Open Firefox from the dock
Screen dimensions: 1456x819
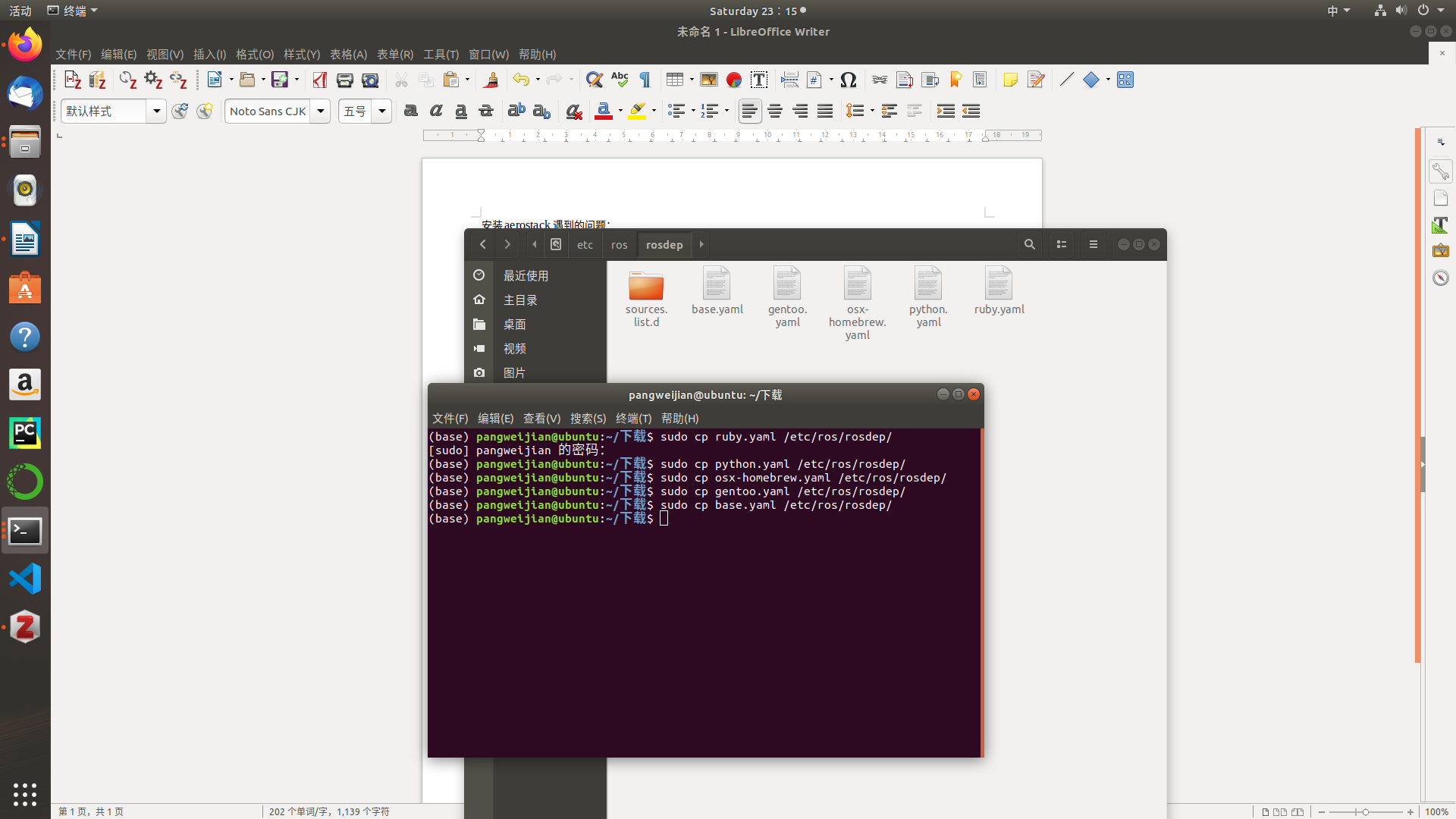[x=25, y=45]
